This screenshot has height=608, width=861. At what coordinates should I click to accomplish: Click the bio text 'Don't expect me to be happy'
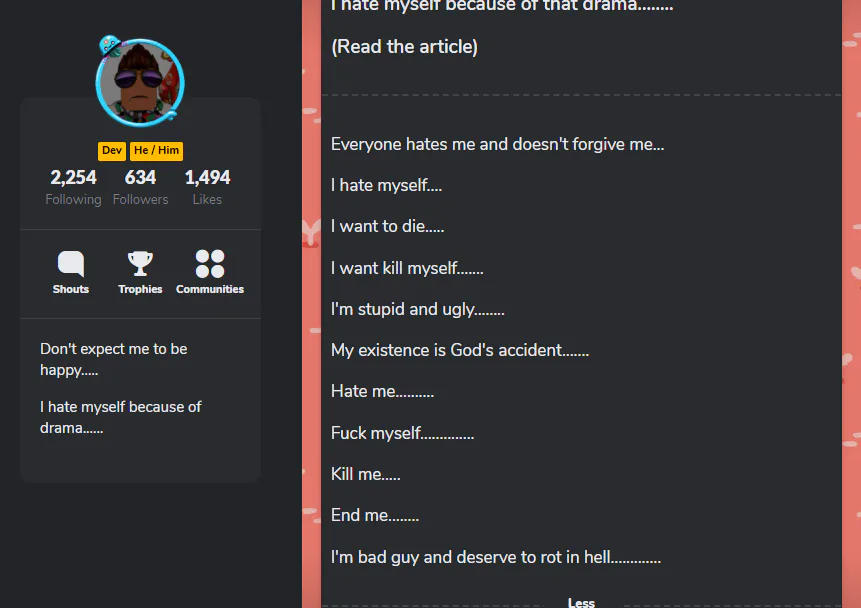tap(114, 359)
